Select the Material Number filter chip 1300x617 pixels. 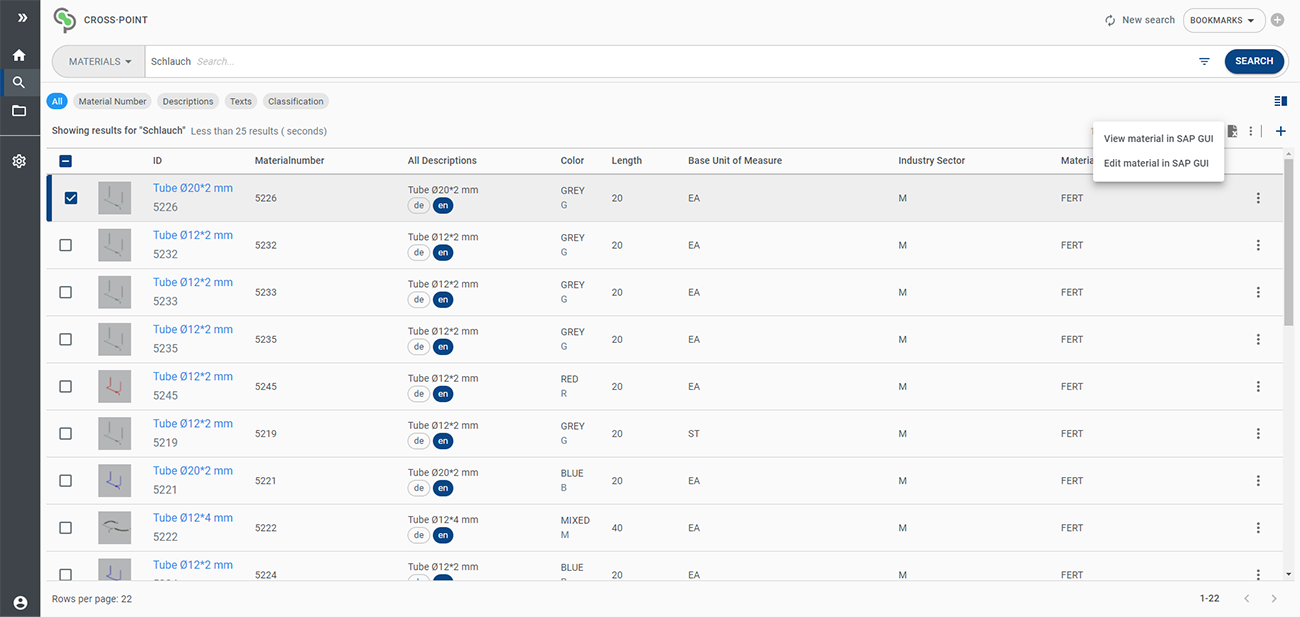113,101
